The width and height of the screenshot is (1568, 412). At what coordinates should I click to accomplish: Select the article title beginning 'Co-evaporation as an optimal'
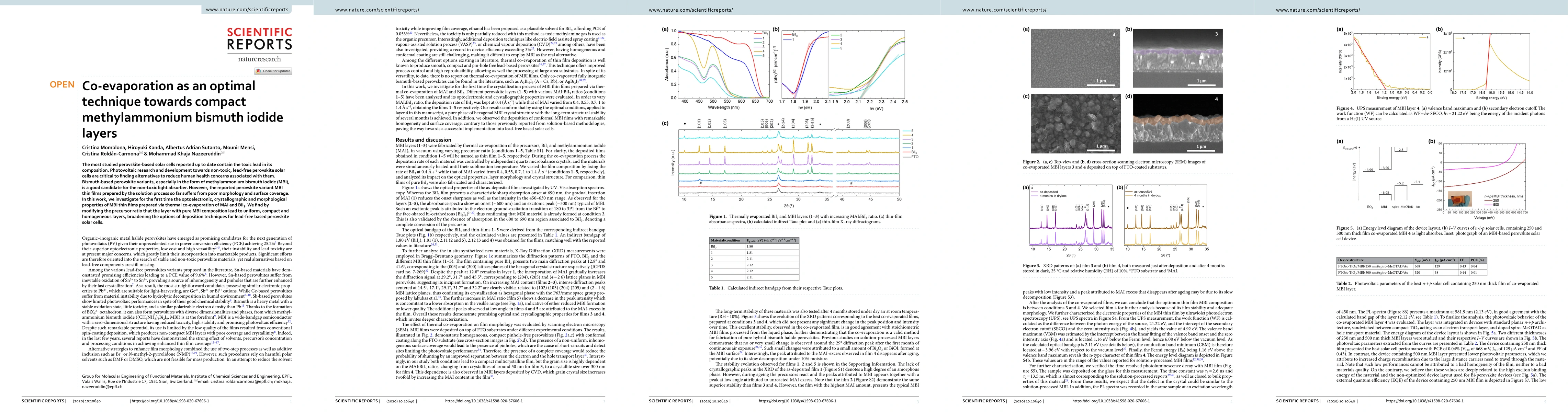click(183, 109)
